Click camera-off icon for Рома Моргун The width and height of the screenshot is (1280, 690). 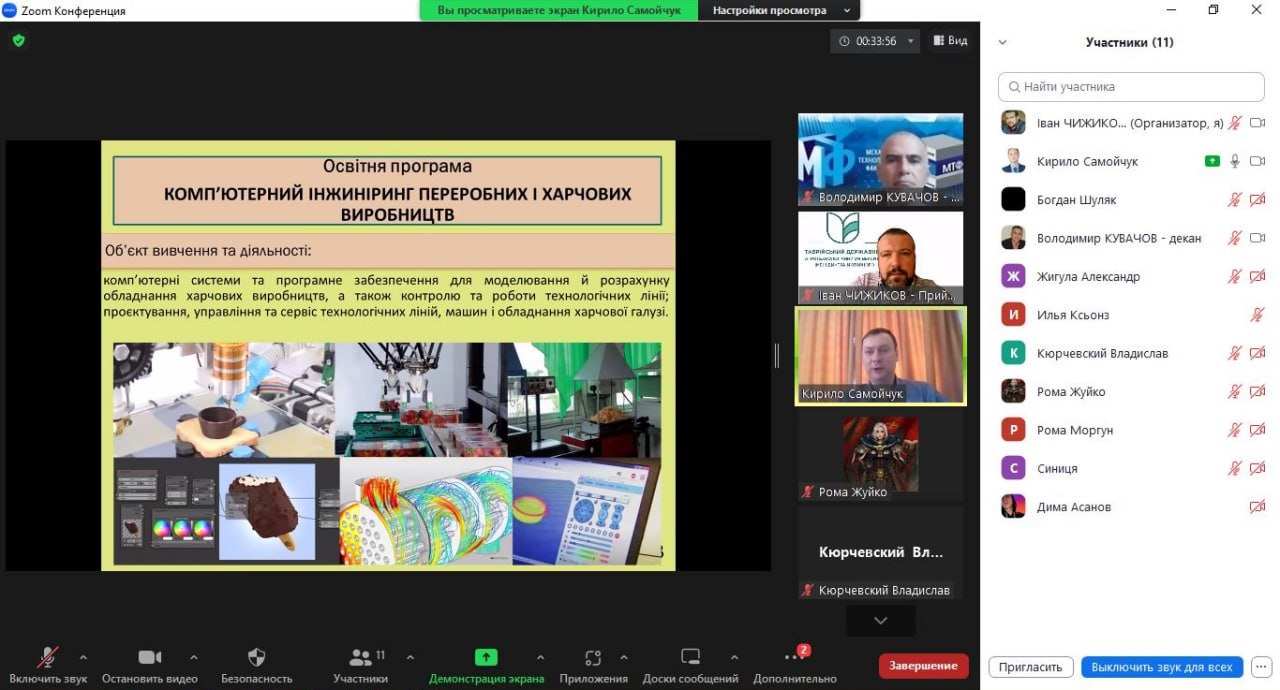click(x=1258, y=430)
